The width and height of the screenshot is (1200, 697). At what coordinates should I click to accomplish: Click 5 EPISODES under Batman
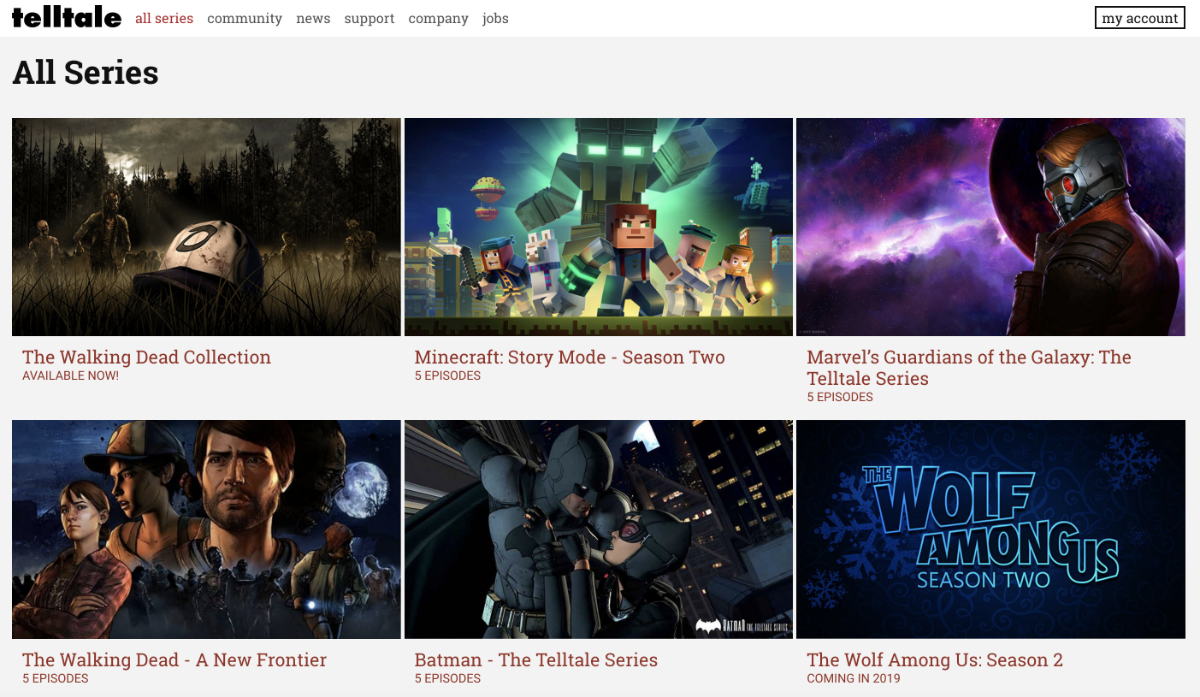(447, 679)
